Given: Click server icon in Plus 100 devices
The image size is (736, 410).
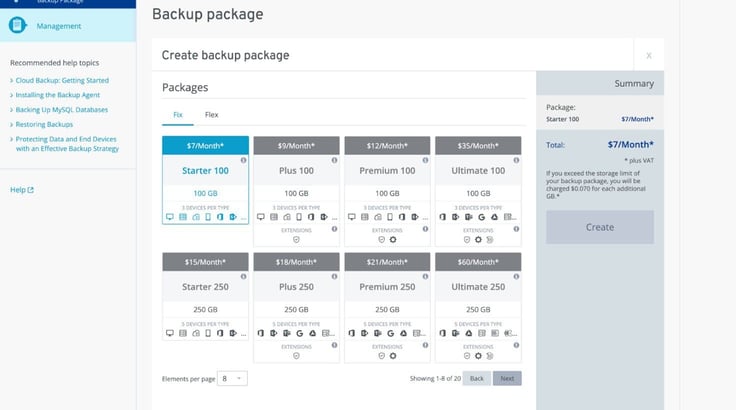Looking at the screenshot, I should click(274, 217).
